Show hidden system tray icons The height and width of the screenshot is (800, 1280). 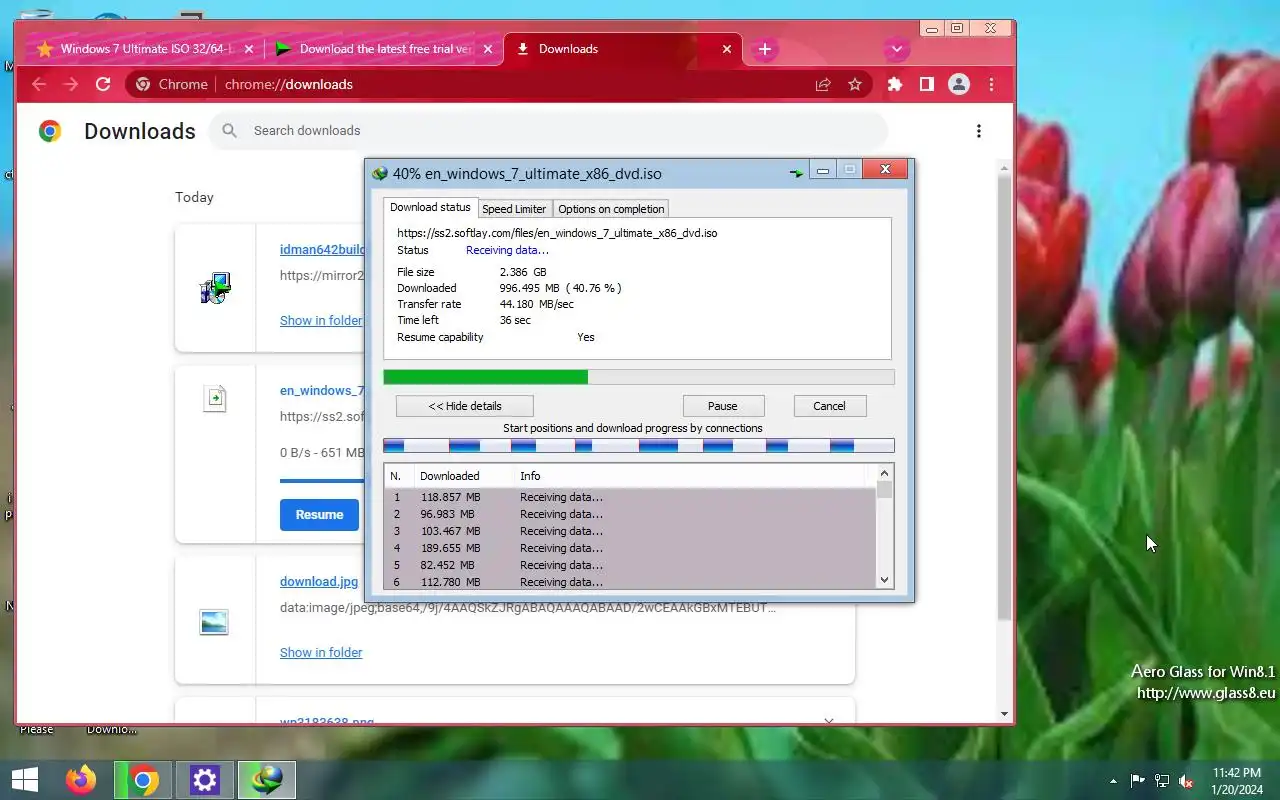pos(1113,781)
